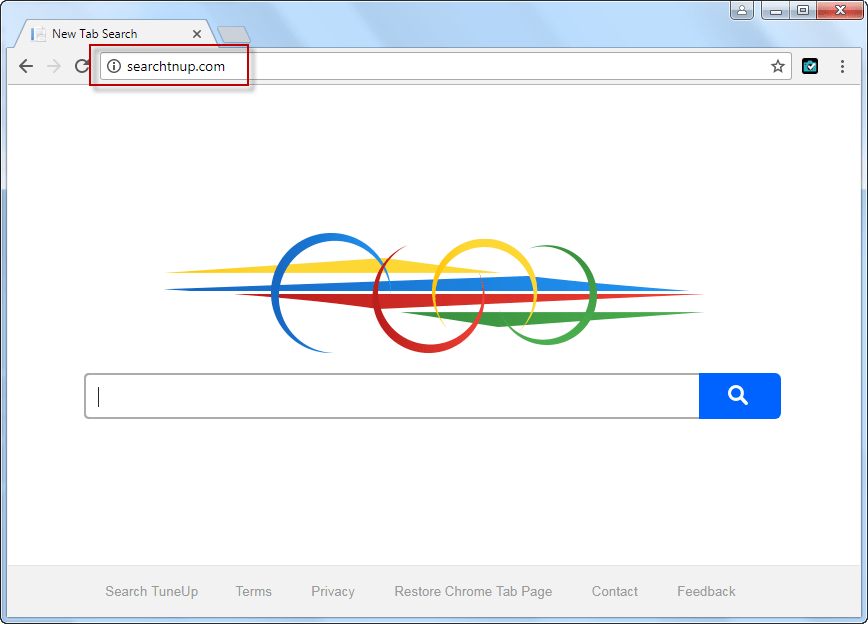Open the Terms footer link
This screenshot has width=868, height=624.
click(x=254, y=591)
